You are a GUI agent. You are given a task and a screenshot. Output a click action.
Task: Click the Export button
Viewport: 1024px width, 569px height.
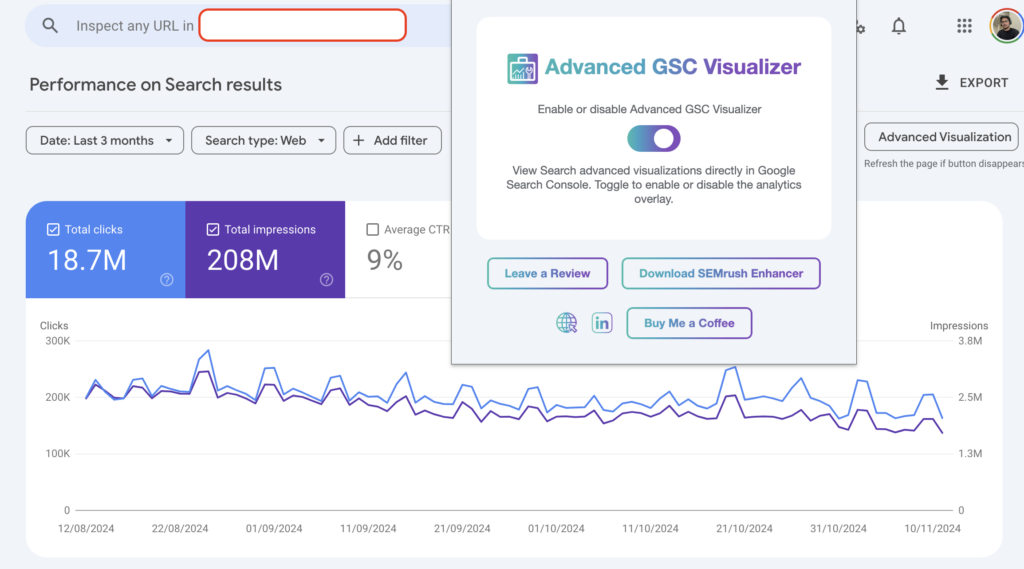click(971, 83)
